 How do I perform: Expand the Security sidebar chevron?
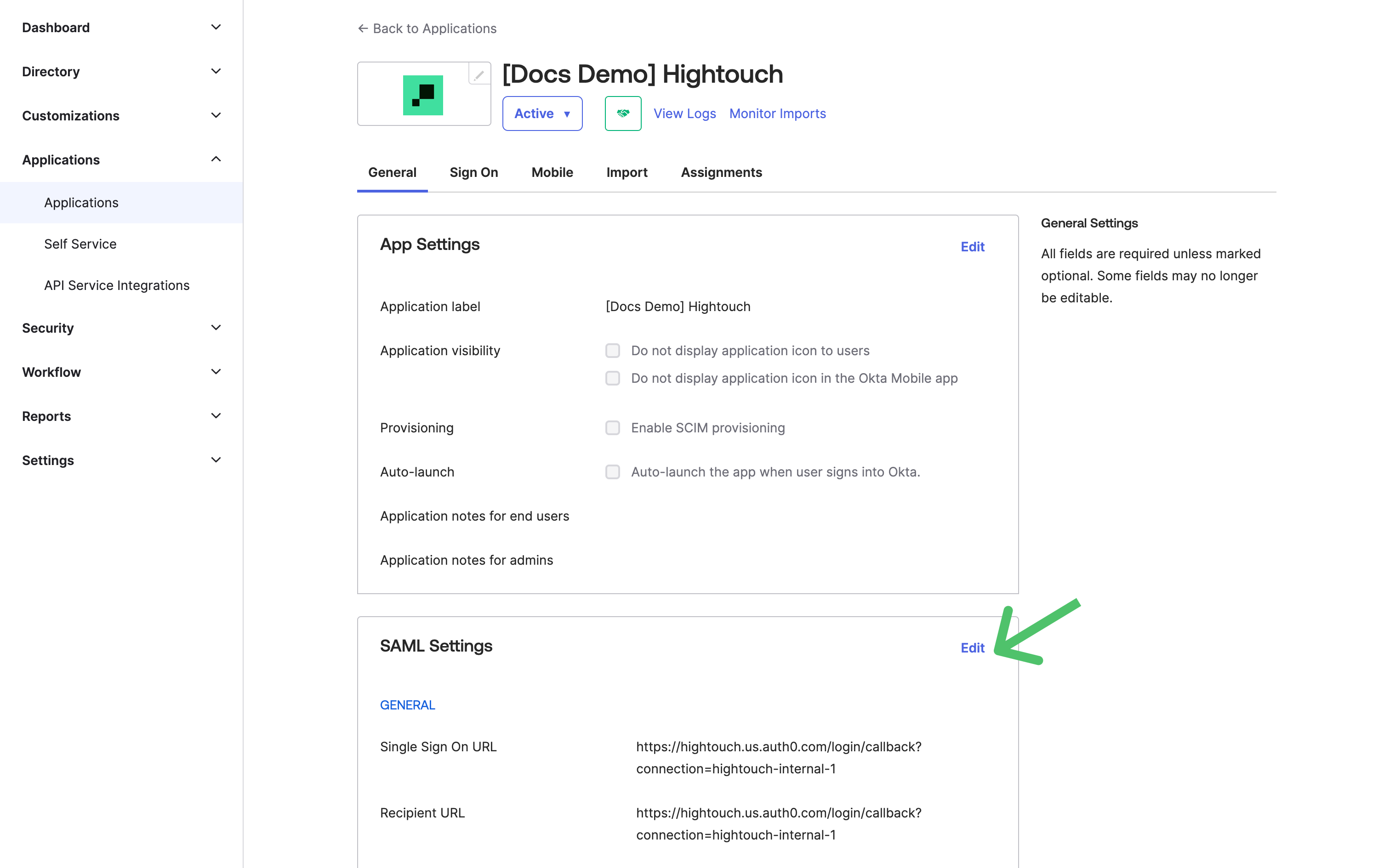[216, 328]
